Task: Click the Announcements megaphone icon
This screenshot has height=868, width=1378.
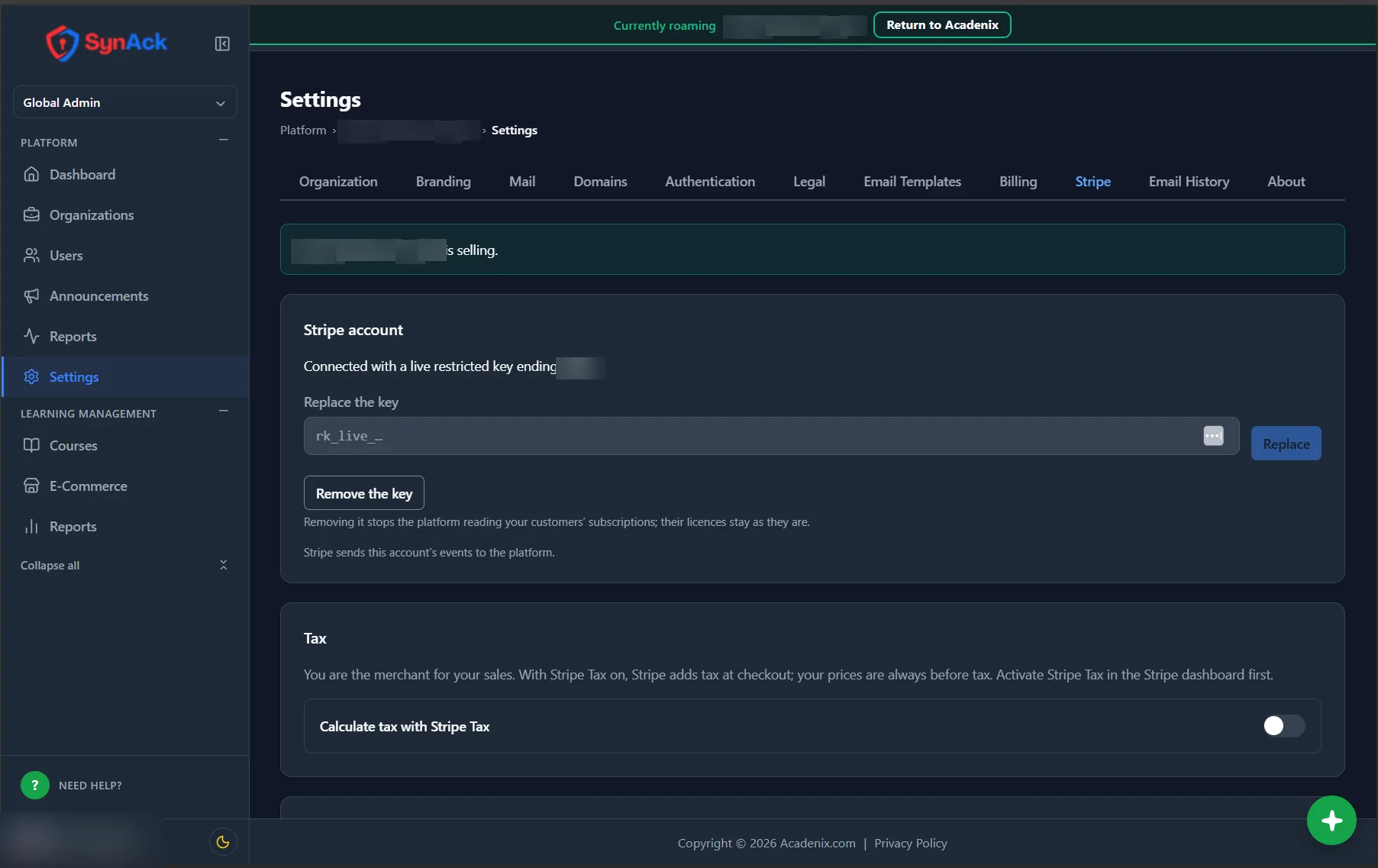Action: tap(31, 295)
